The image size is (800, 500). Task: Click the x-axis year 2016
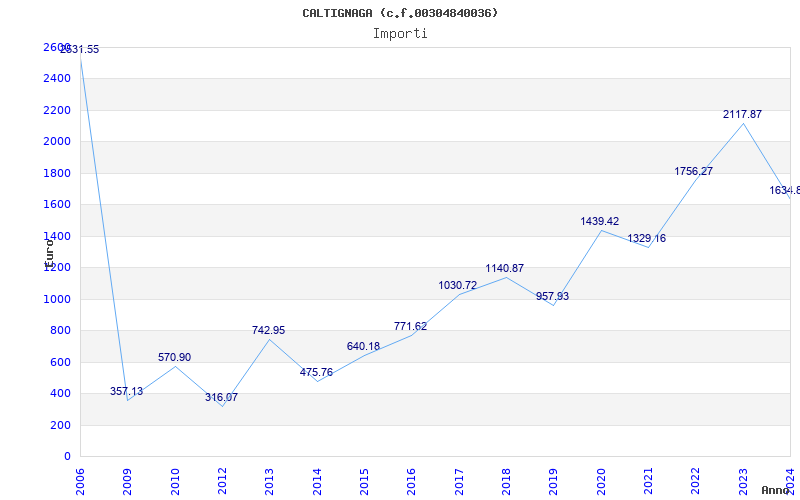pyautogui.click(x=412, y=482)
